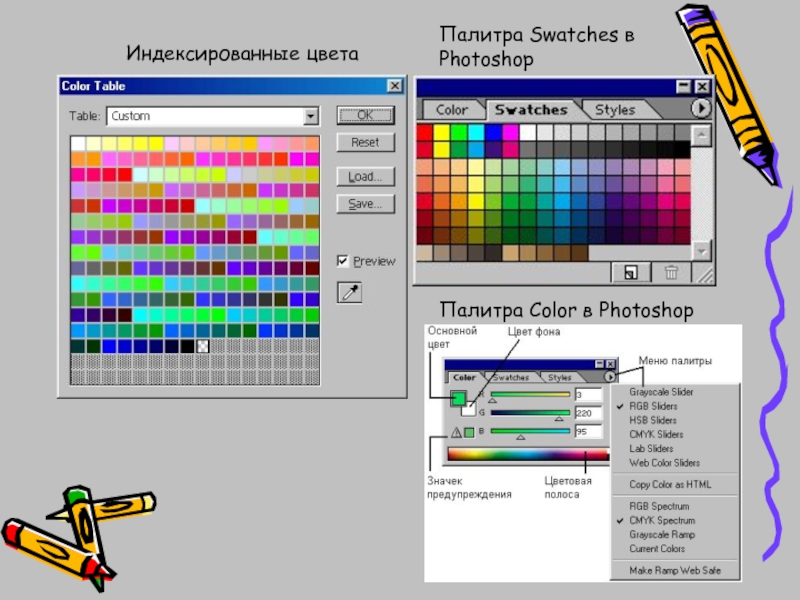Open Swatches tab in small Color palette
The width and height of the screenshot is (800, 600).
click(511, 378)
